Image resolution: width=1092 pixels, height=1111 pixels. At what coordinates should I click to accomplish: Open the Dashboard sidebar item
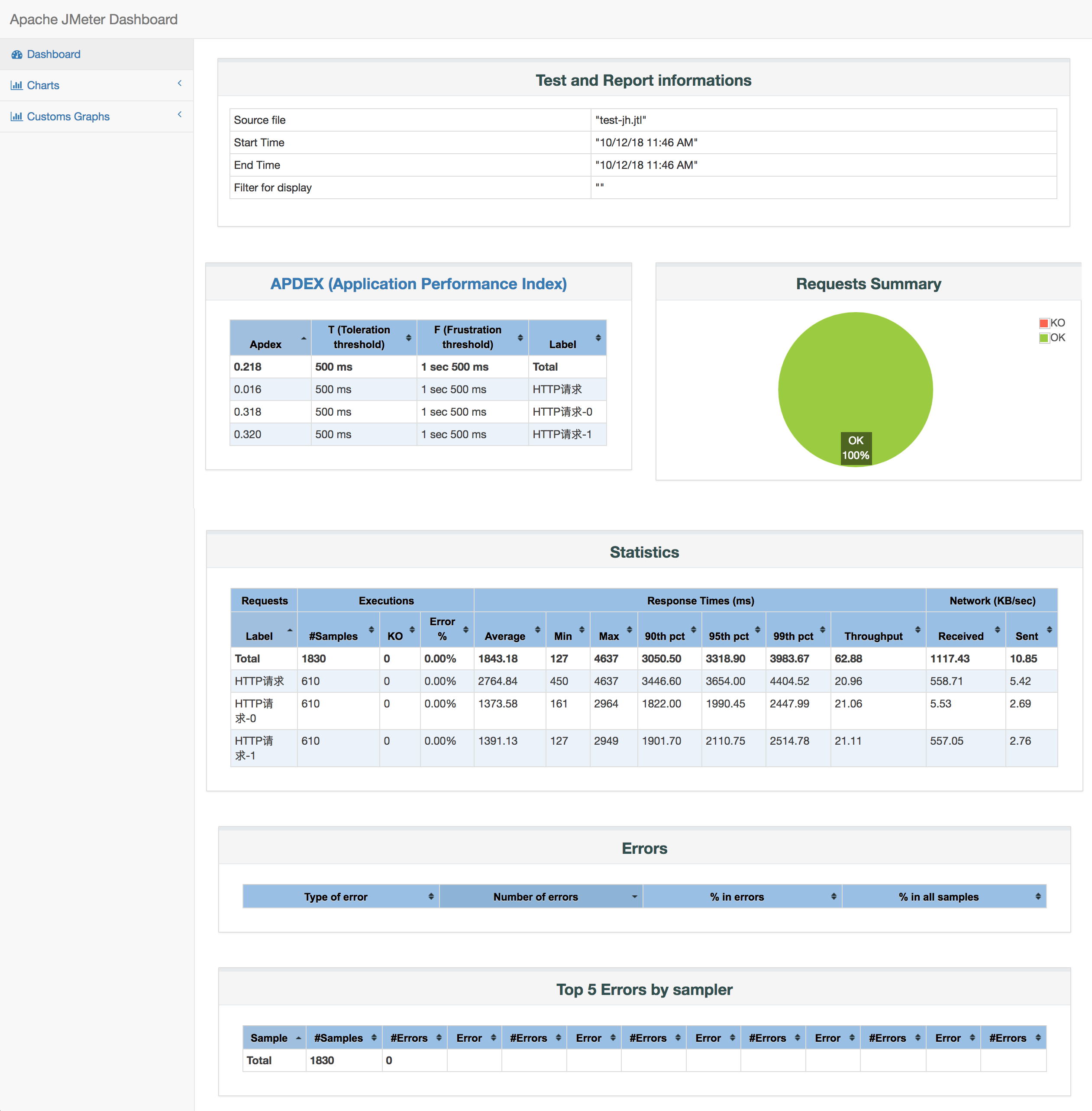click(x=97, y=55)
